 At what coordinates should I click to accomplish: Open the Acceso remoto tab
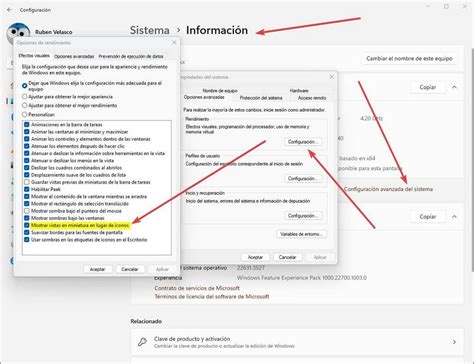312,98
